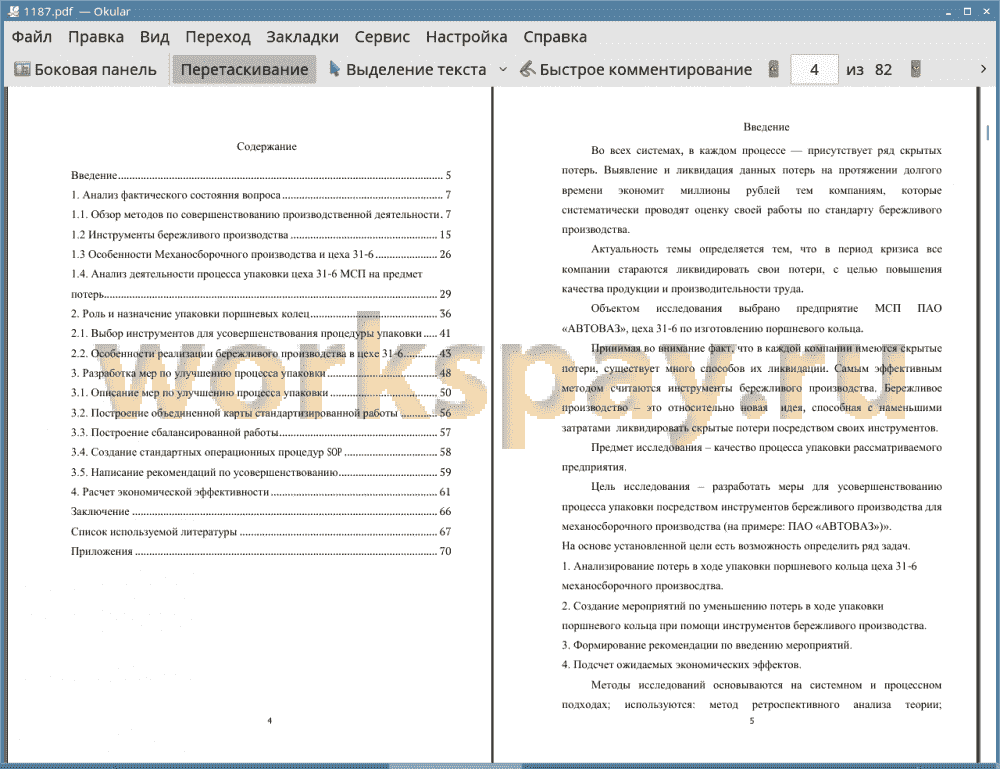Open the Правка menu
The width and height of the screenshot is (1000, 769).
coord(96,37)
